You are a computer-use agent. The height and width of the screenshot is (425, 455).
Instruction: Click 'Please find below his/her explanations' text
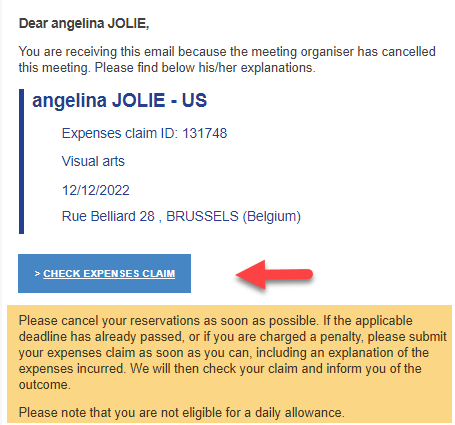[205, 68]
